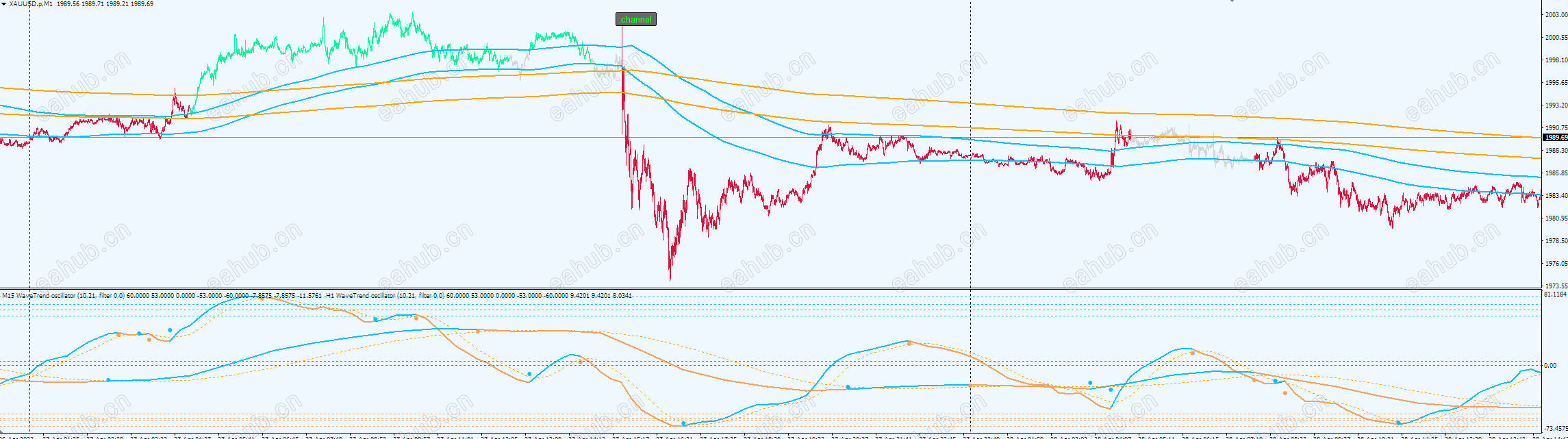1568x439 pixels.
Task: Click the 1983.40 price scale label
Action: click(1556, 196)
